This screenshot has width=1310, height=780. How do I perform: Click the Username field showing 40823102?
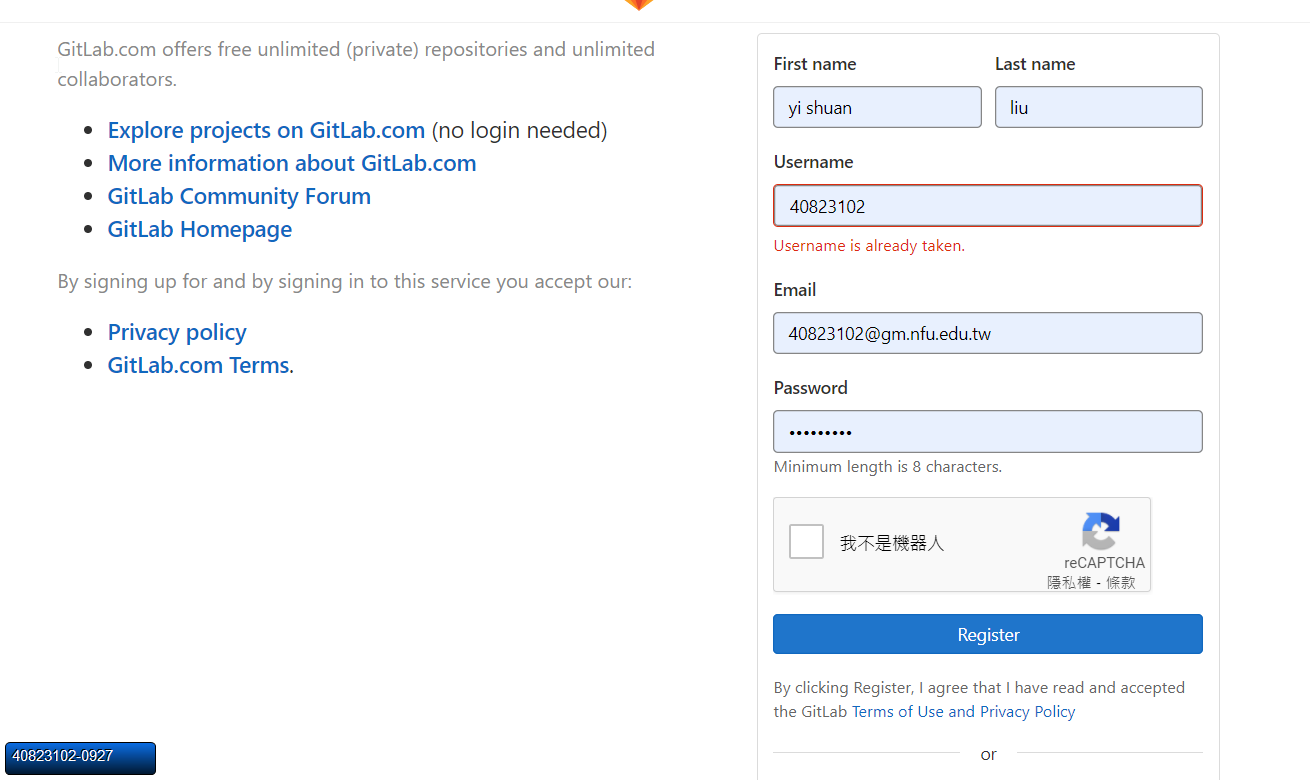988,206
